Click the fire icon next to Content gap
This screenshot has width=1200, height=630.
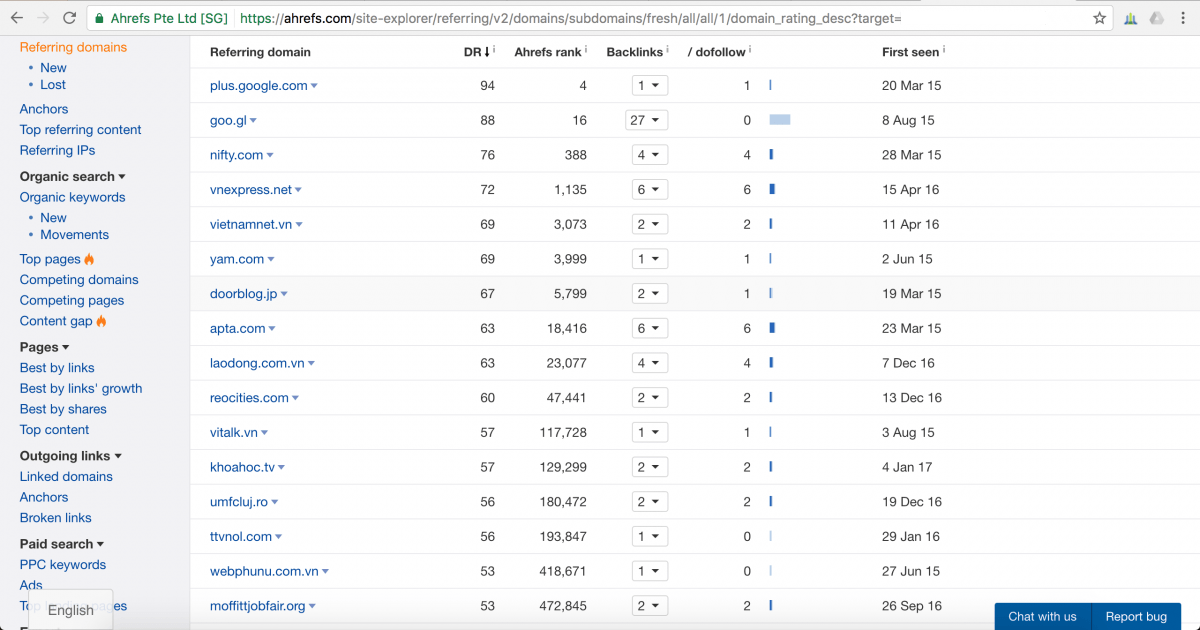[x=101, y=321]
